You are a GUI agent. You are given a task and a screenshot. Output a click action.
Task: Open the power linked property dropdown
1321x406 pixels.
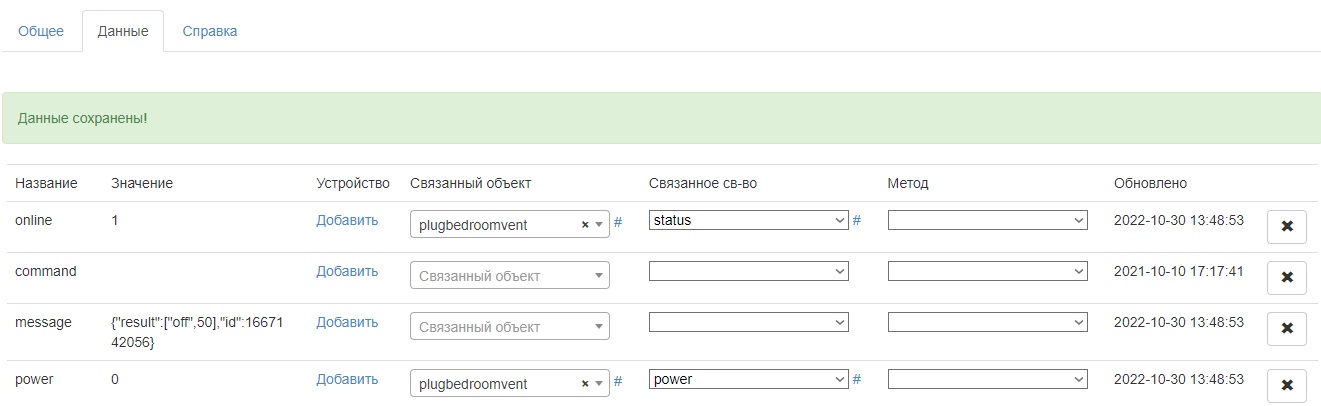[748, 379]
